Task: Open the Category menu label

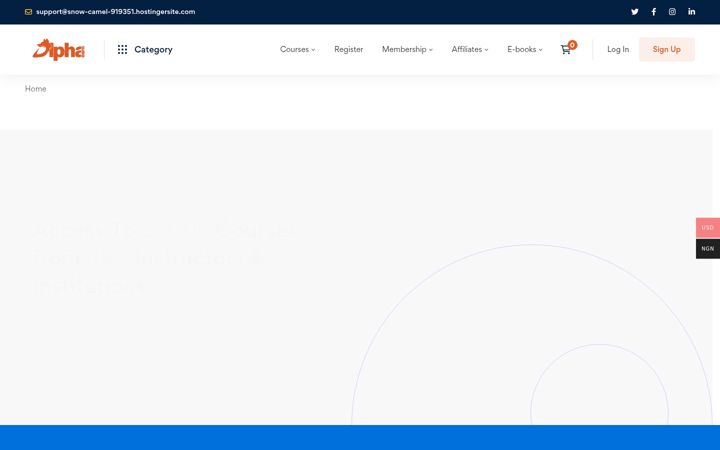Action: click(153, 50)
